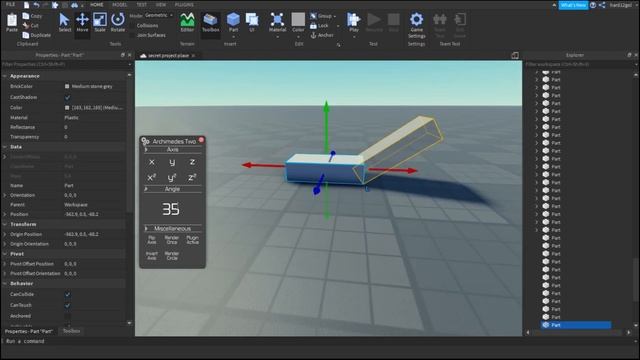640x360 pixels.
Task: Open the FILE menu
Action: (x=10, y=4)
